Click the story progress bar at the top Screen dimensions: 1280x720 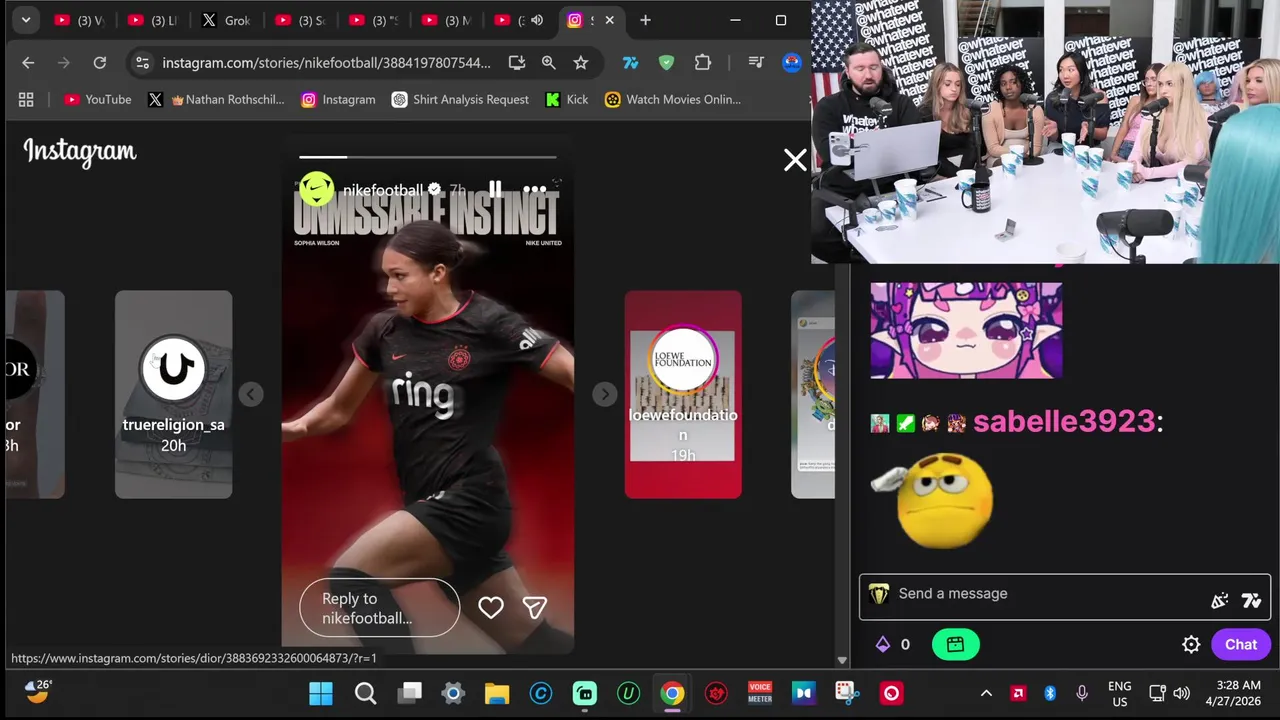click(428, 157)
